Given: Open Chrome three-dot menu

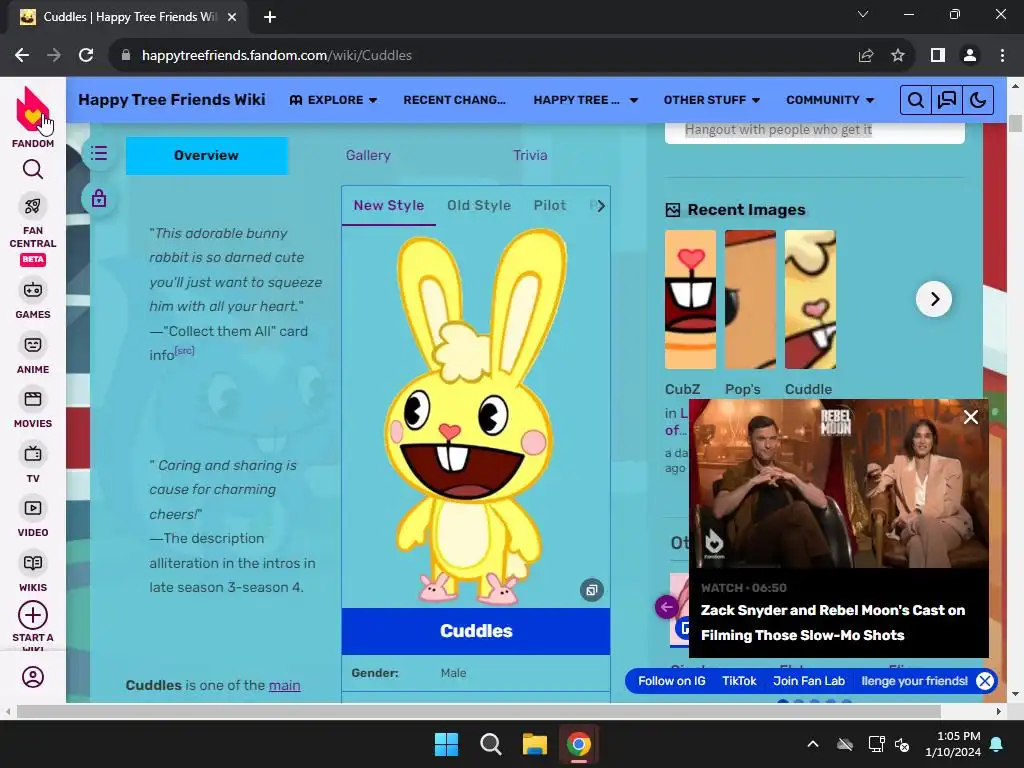Looking at the screenshot, I should click(1002, 56).
